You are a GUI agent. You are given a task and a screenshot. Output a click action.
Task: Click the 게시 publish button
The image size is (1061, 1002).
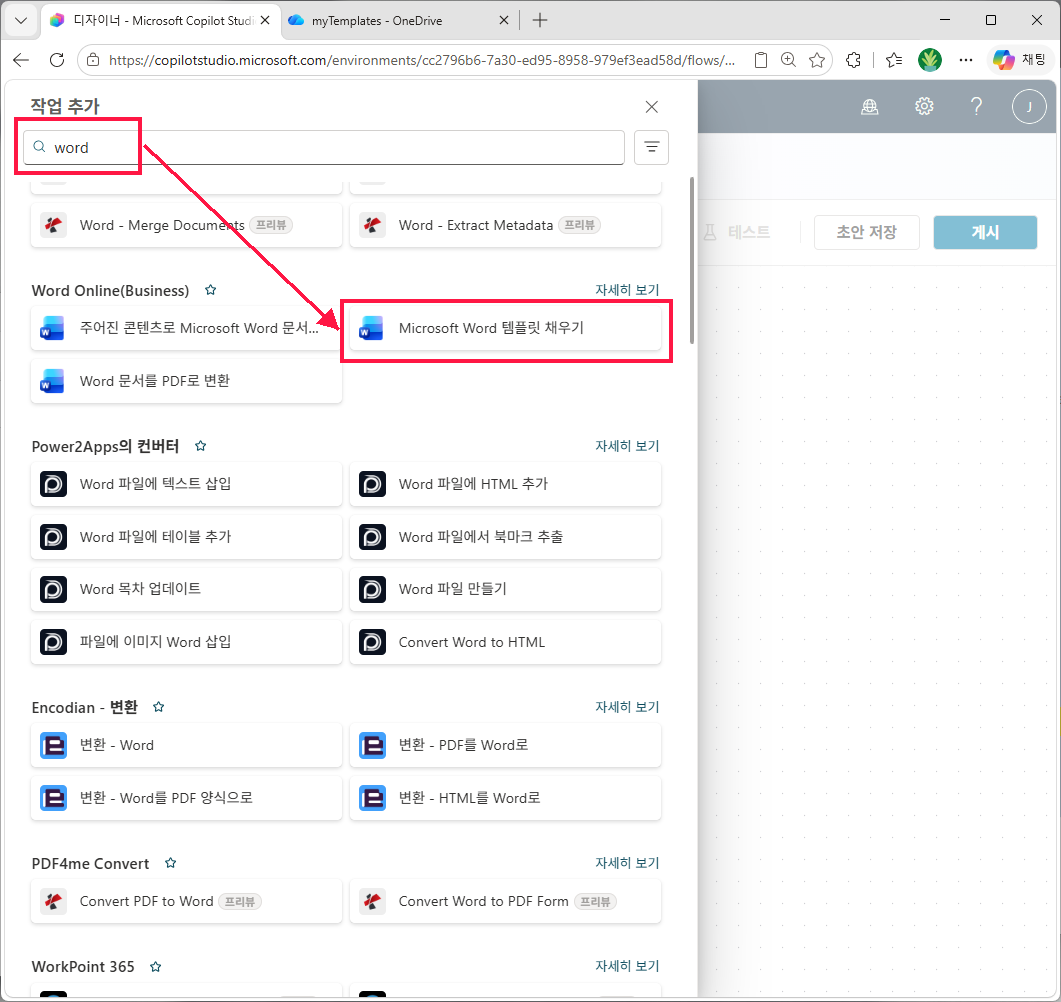pos(985,232)
